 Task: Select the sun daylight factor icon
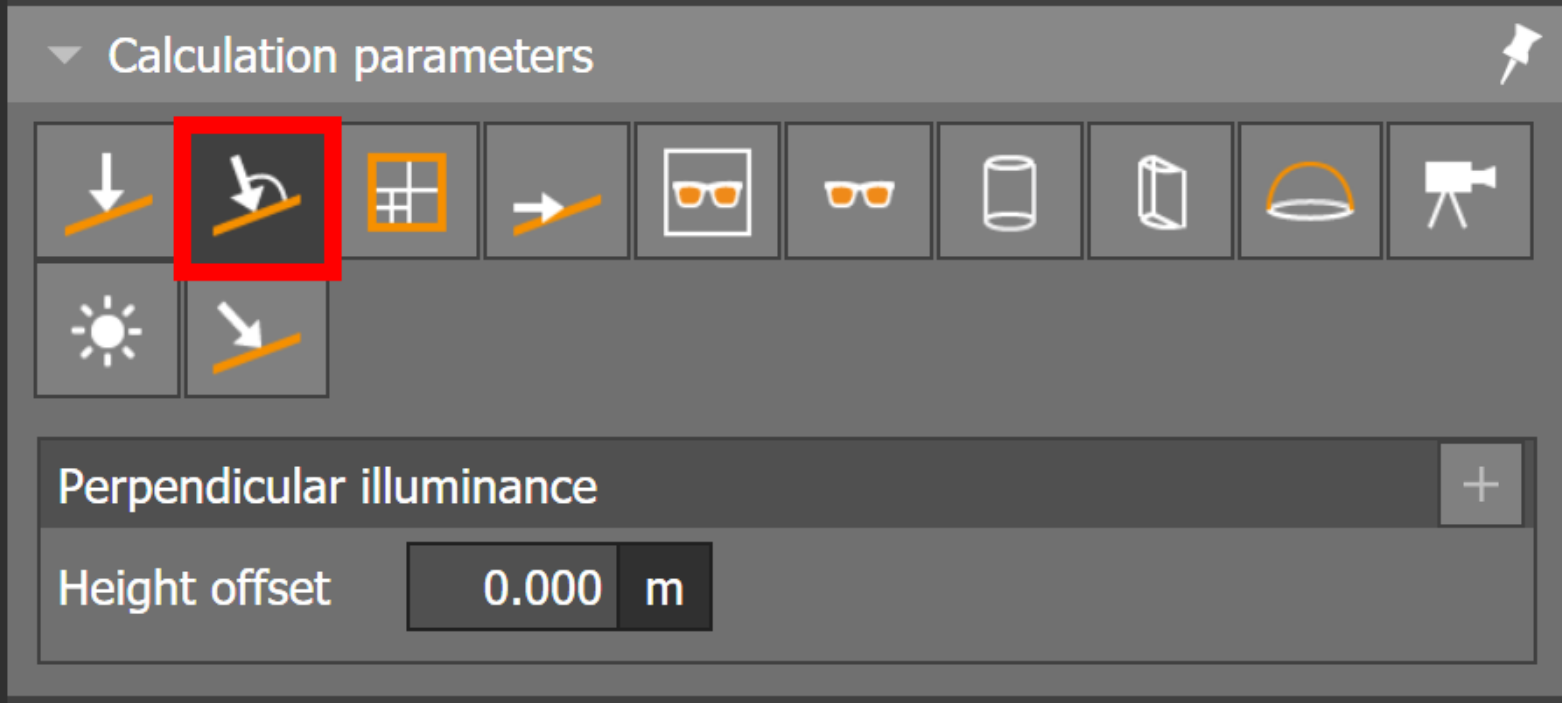107,330
